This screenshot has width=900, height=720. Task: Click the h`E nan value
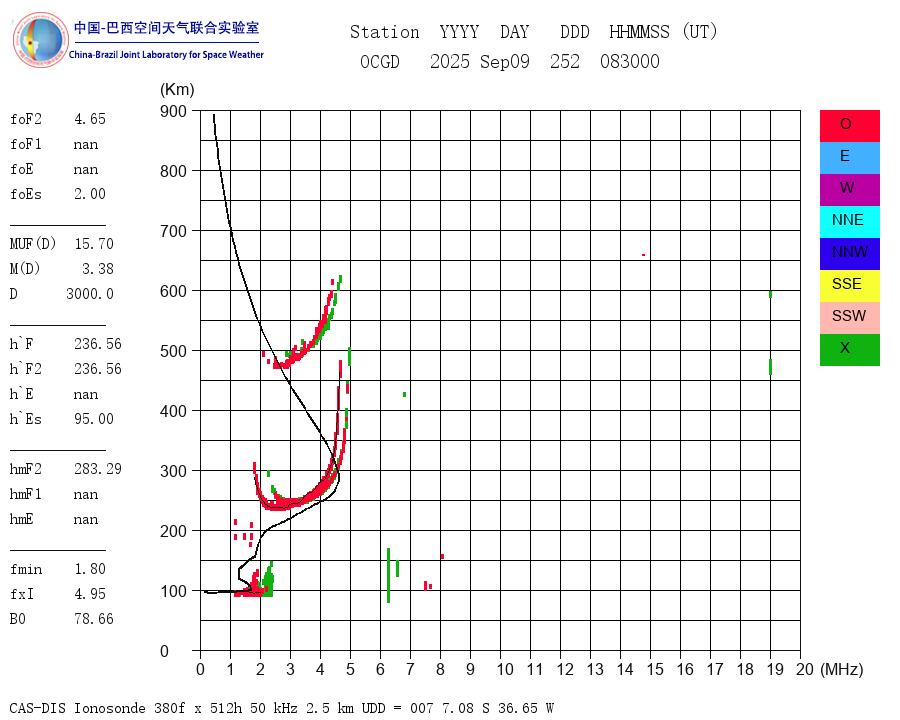pos(86,394)
